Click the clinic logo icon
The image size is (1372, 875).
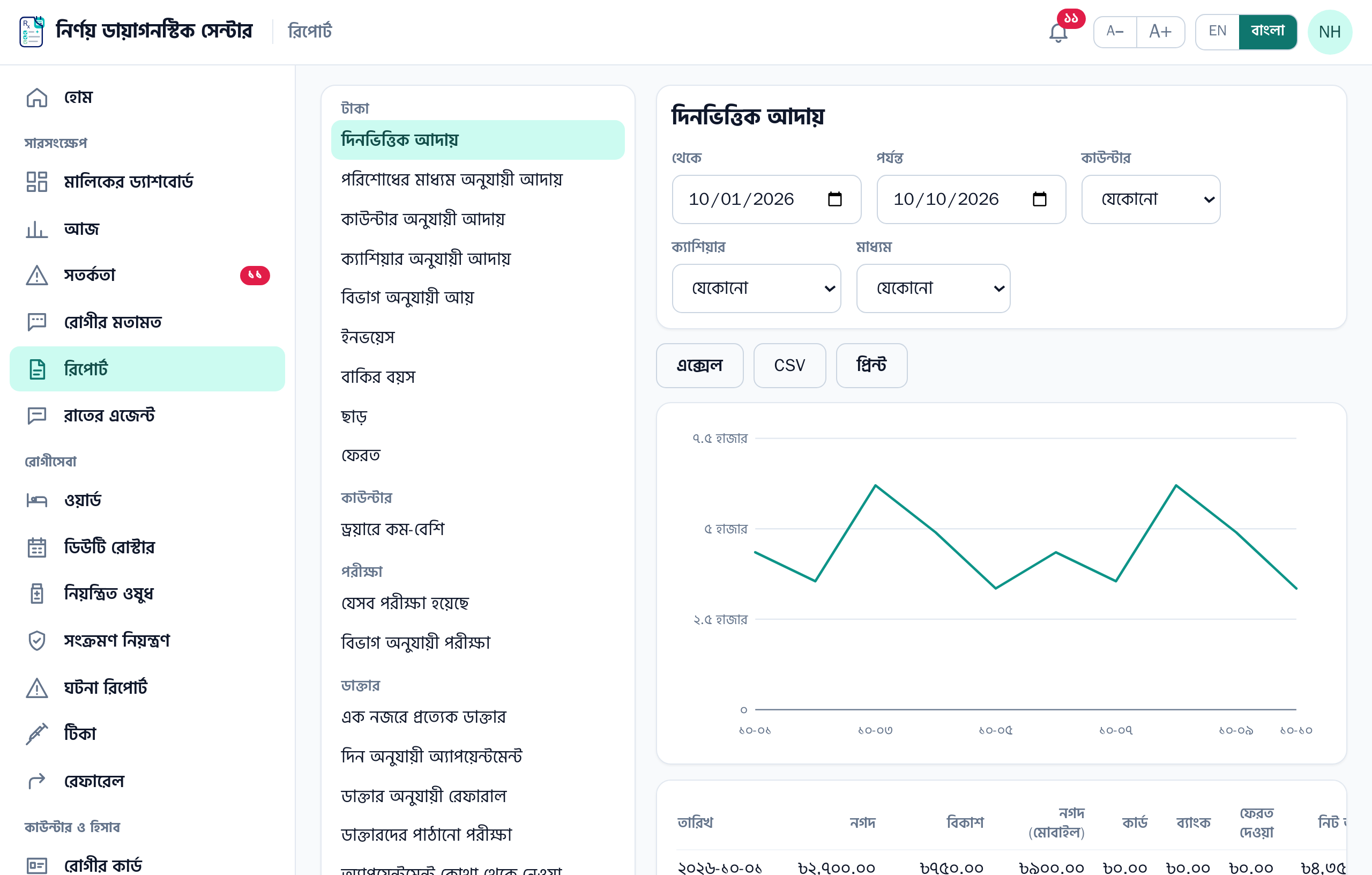32,31
